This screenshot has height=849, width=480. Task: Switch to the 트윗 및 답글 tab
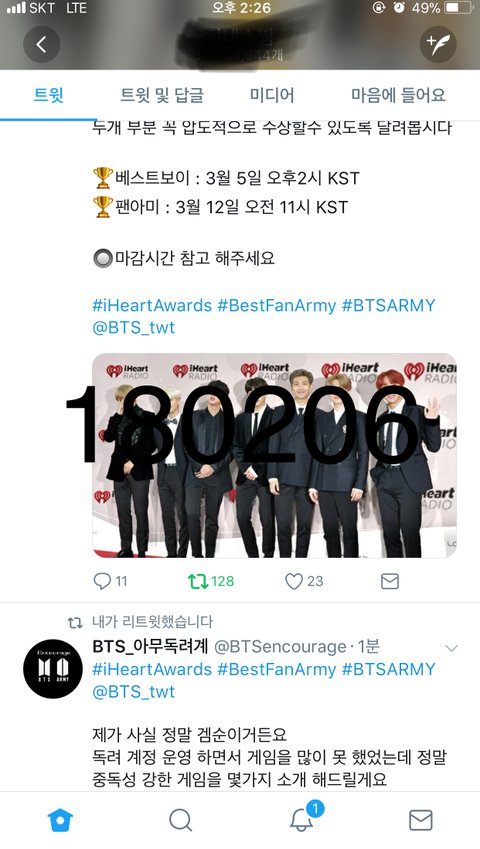[162, 95]
